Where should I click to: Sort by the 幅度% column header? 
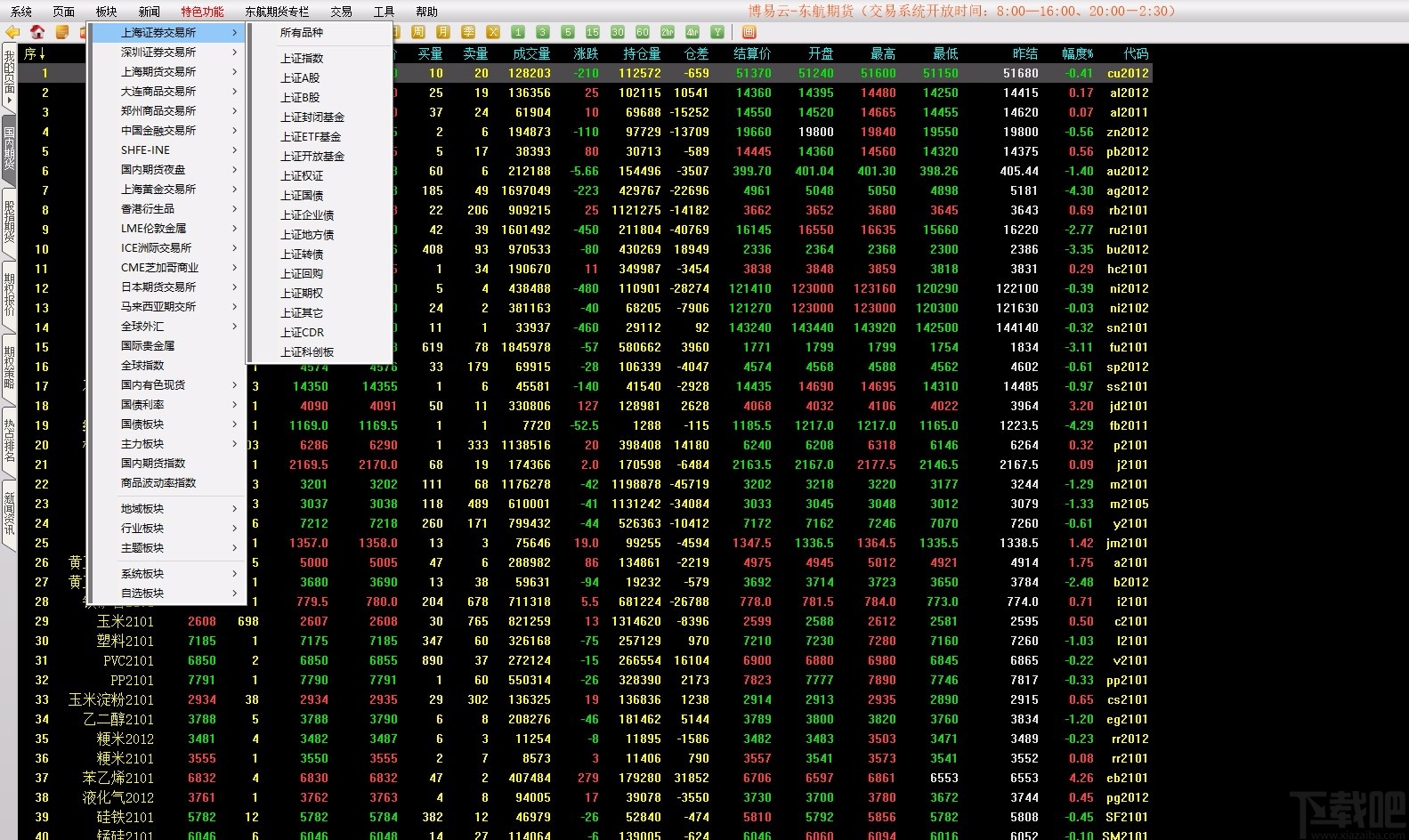pyautogui.click(x=1077, y=53)
